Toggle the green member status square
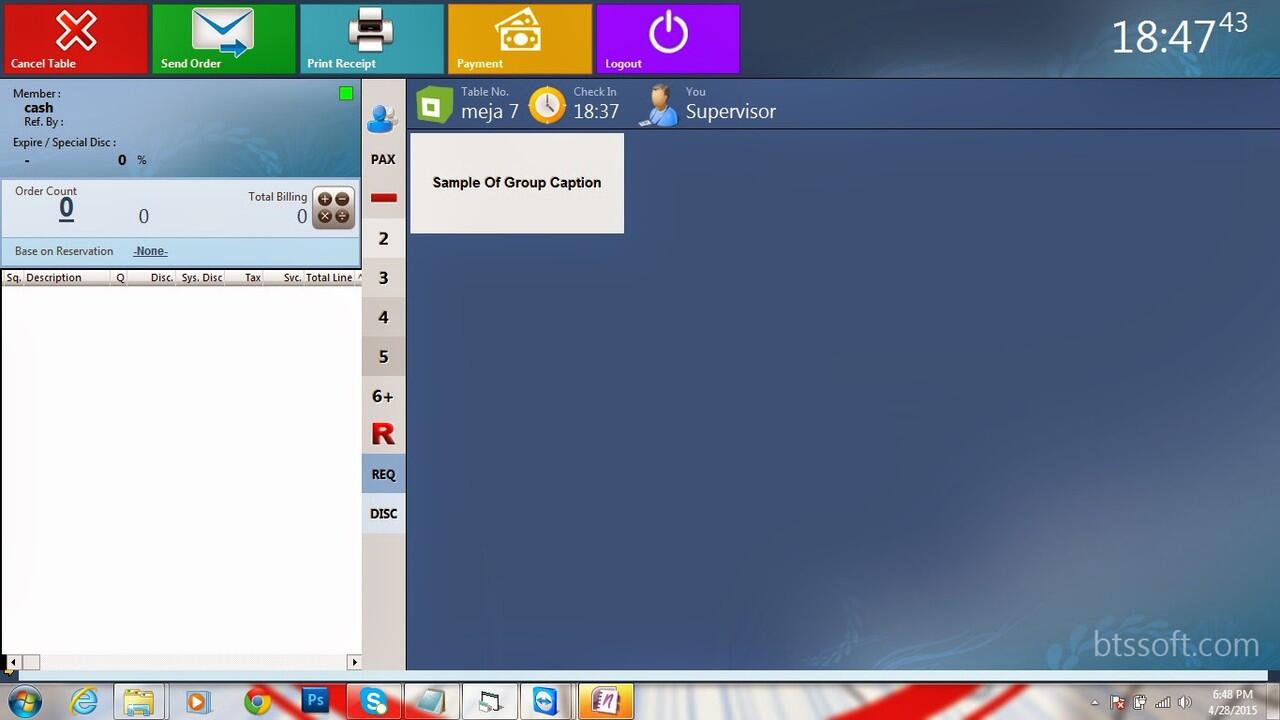 click(346, 93)
